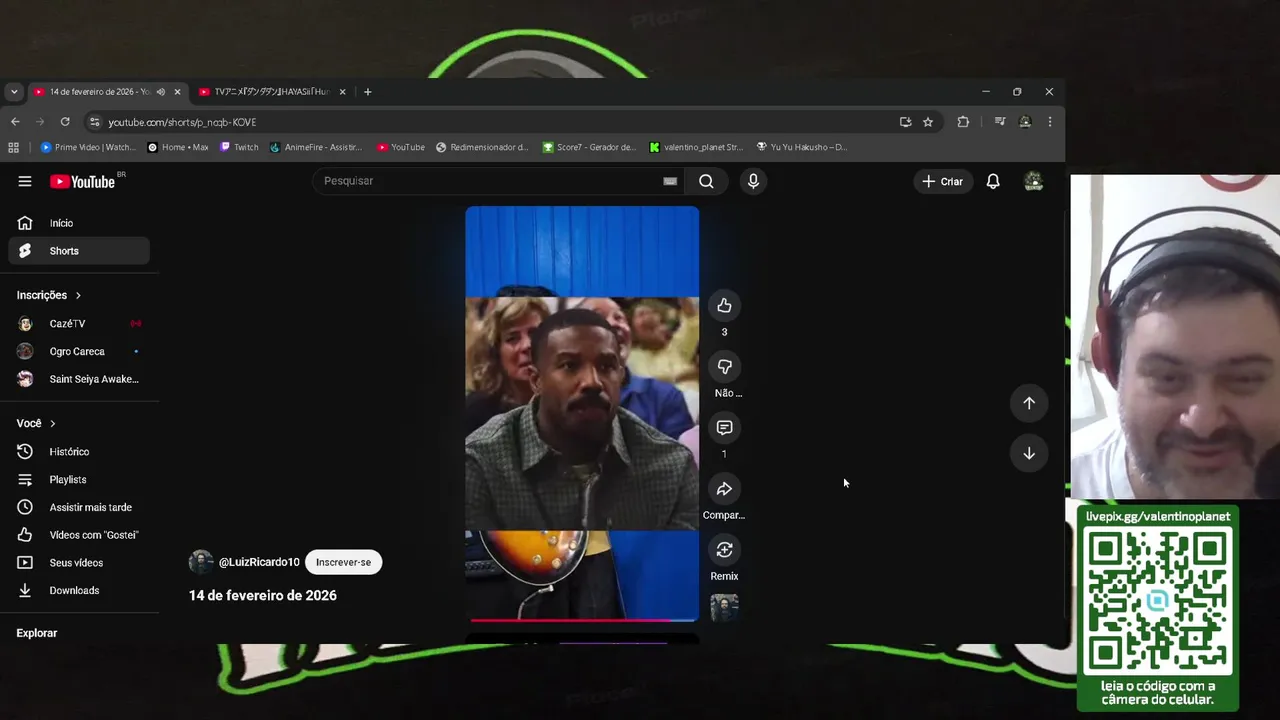Image resolution: width=1280 pixels, height=720 pixels.
Task: Click Inscrever-se button
Action: pos(343,562)
